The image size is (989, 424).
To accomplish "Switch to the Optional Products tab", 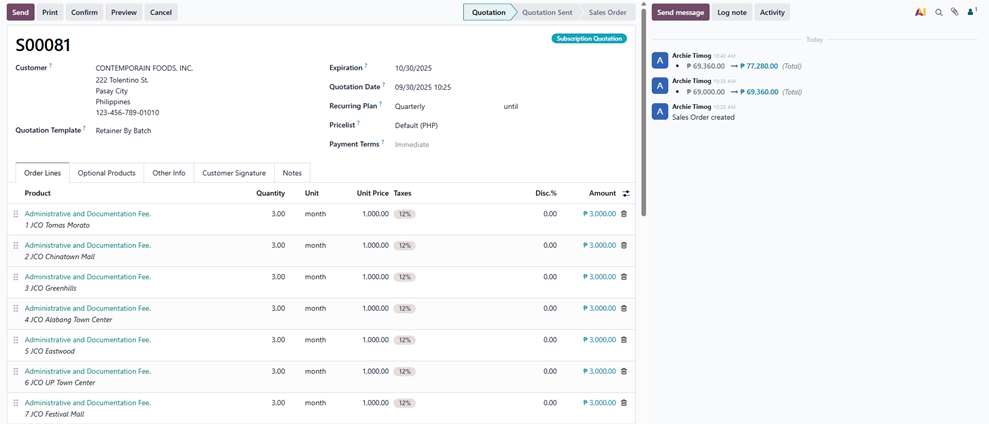I will pos(106,173).
